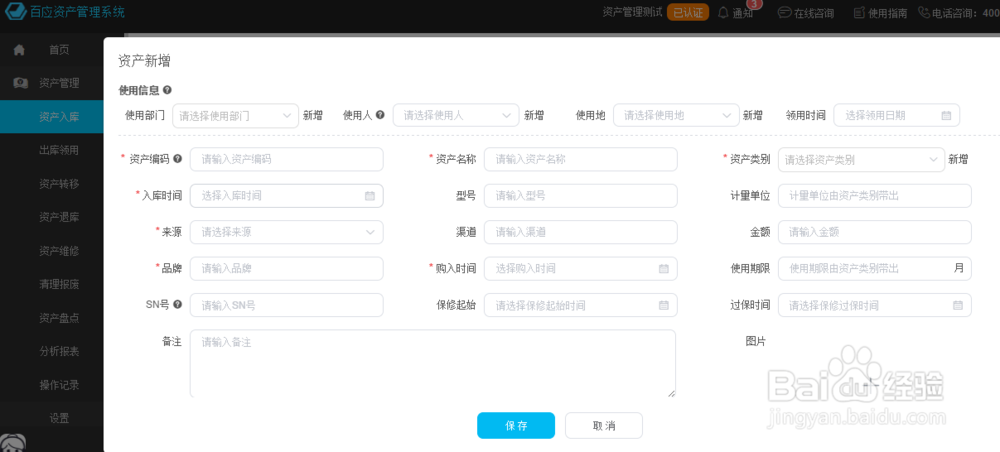
Task: Click help icon beside 资产编码 label
Action: point(177,159)
